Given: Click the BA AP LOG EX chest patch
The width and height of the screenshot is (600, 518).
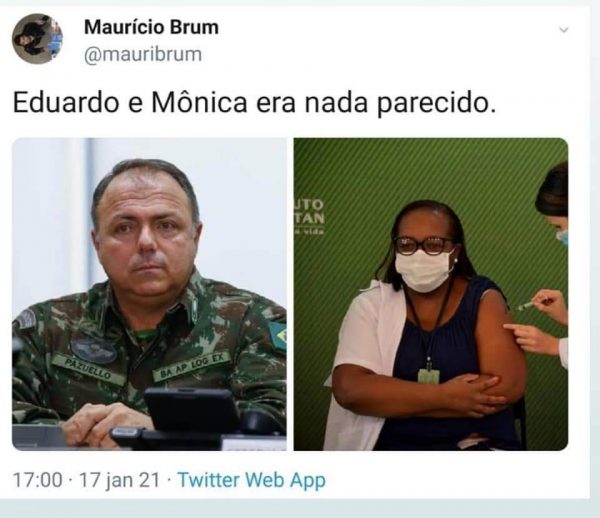Looking at the screenshot, I should [191, 366].
